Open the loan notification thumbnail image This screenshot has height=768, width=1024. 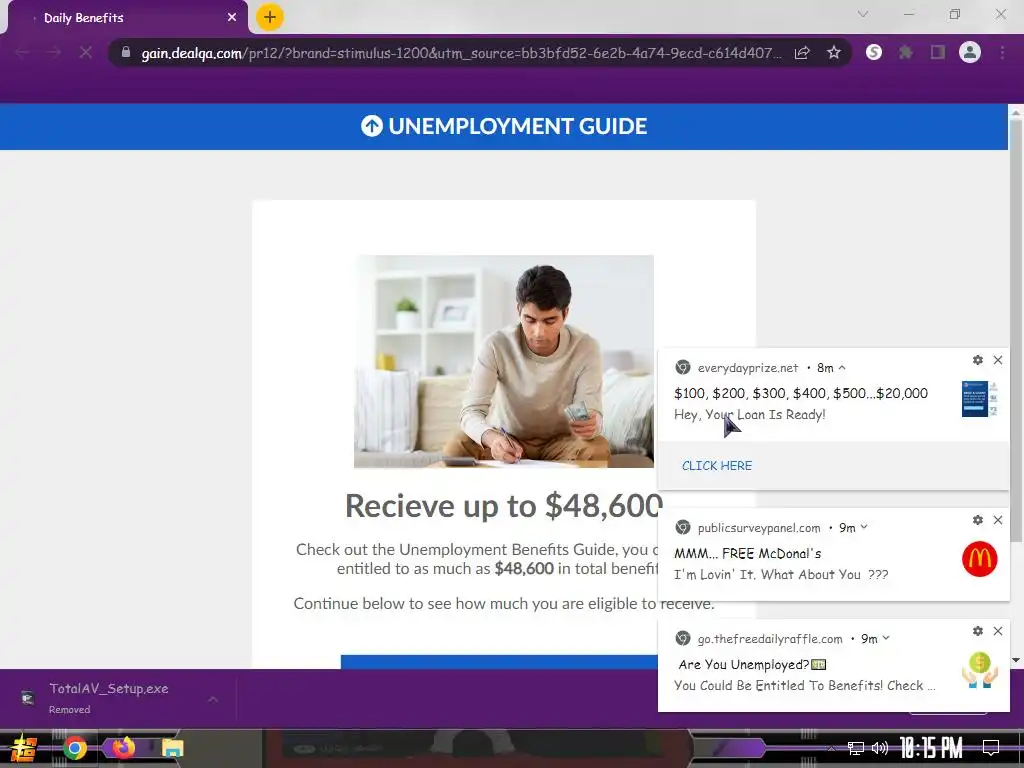pyautogui.click(x=979, y=398)
